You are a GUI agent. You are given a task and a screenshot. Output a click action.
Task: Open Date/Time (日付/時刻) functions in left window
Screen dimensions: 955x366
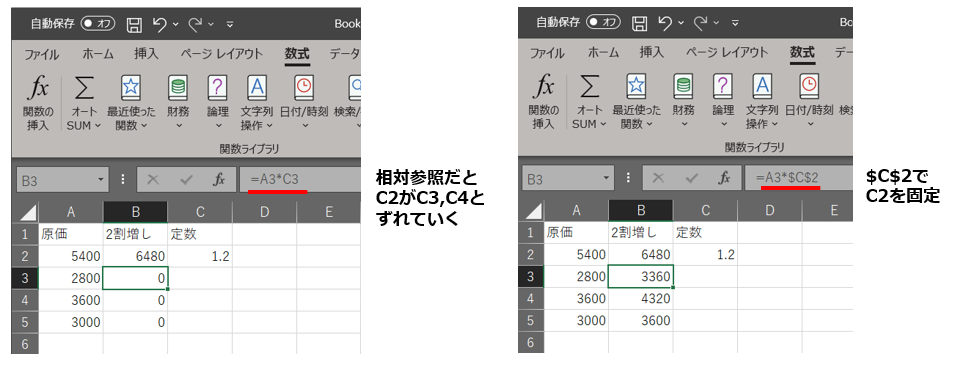point(303,88)
